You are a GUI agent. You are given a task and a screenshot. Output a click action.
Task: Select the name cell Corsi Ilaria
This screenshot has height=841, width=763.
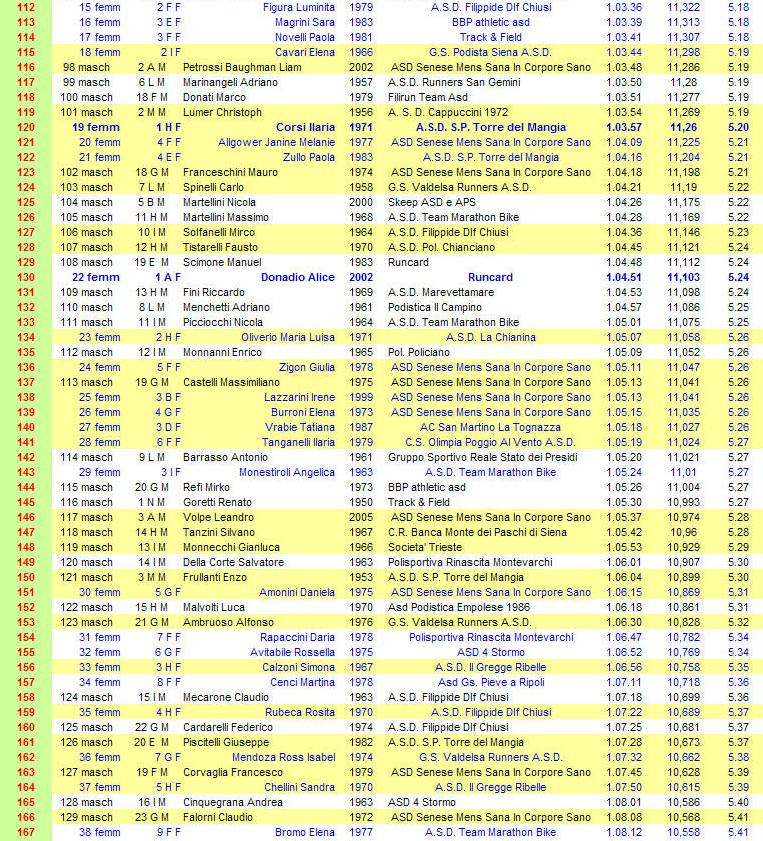305,128
